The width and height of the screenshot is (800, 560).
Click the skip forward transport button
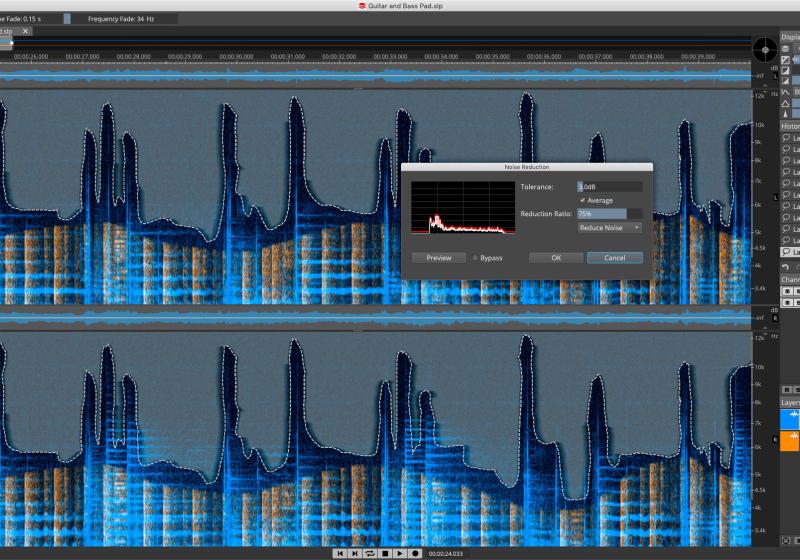[354, 553]
